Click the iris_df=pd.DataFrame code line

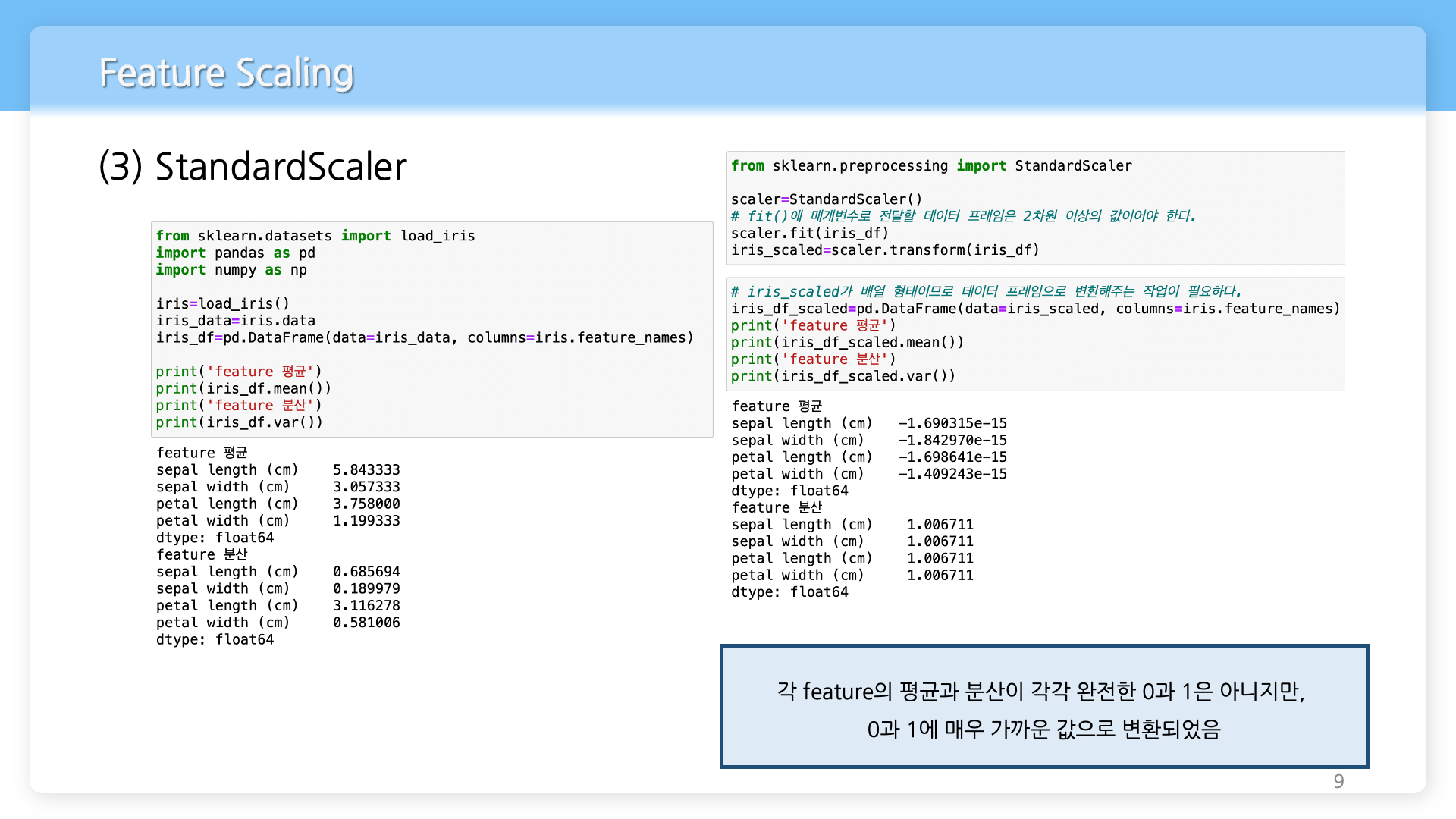(x=424, y=337)
